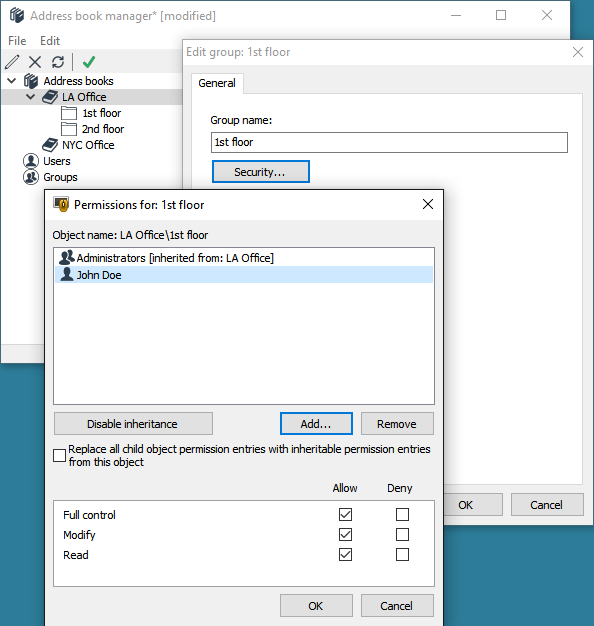Screen dimensions: 594x626
Task: Uncheck Allow for Full control
Action: point(345,515)
